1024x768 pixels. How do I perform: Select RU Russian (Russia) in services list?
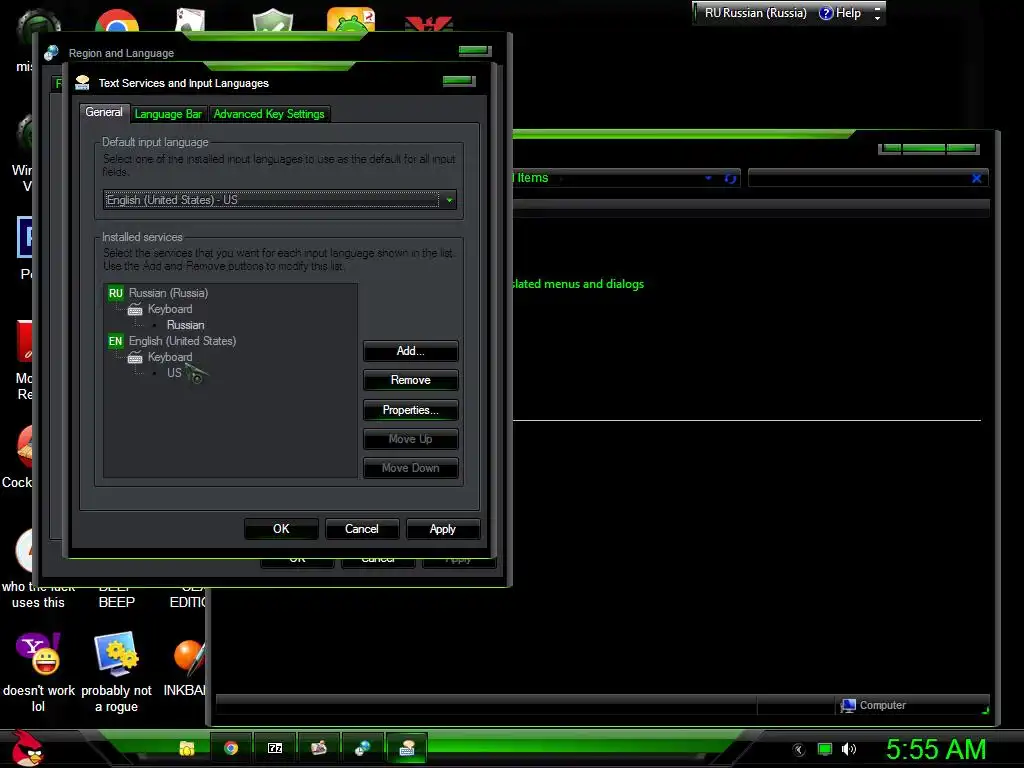click(x=168, y=293)
